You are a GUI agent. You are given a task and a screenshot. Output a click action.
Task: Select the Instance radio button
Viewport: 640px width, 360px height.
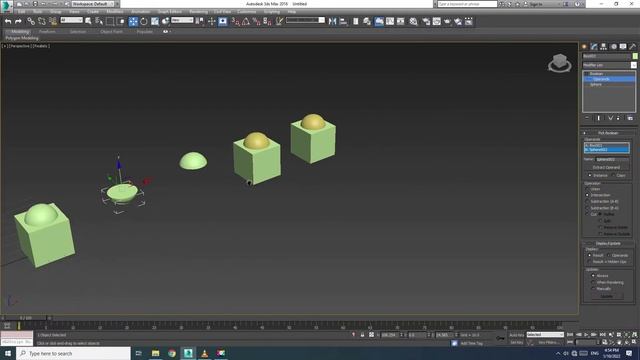tap(590, 176)
